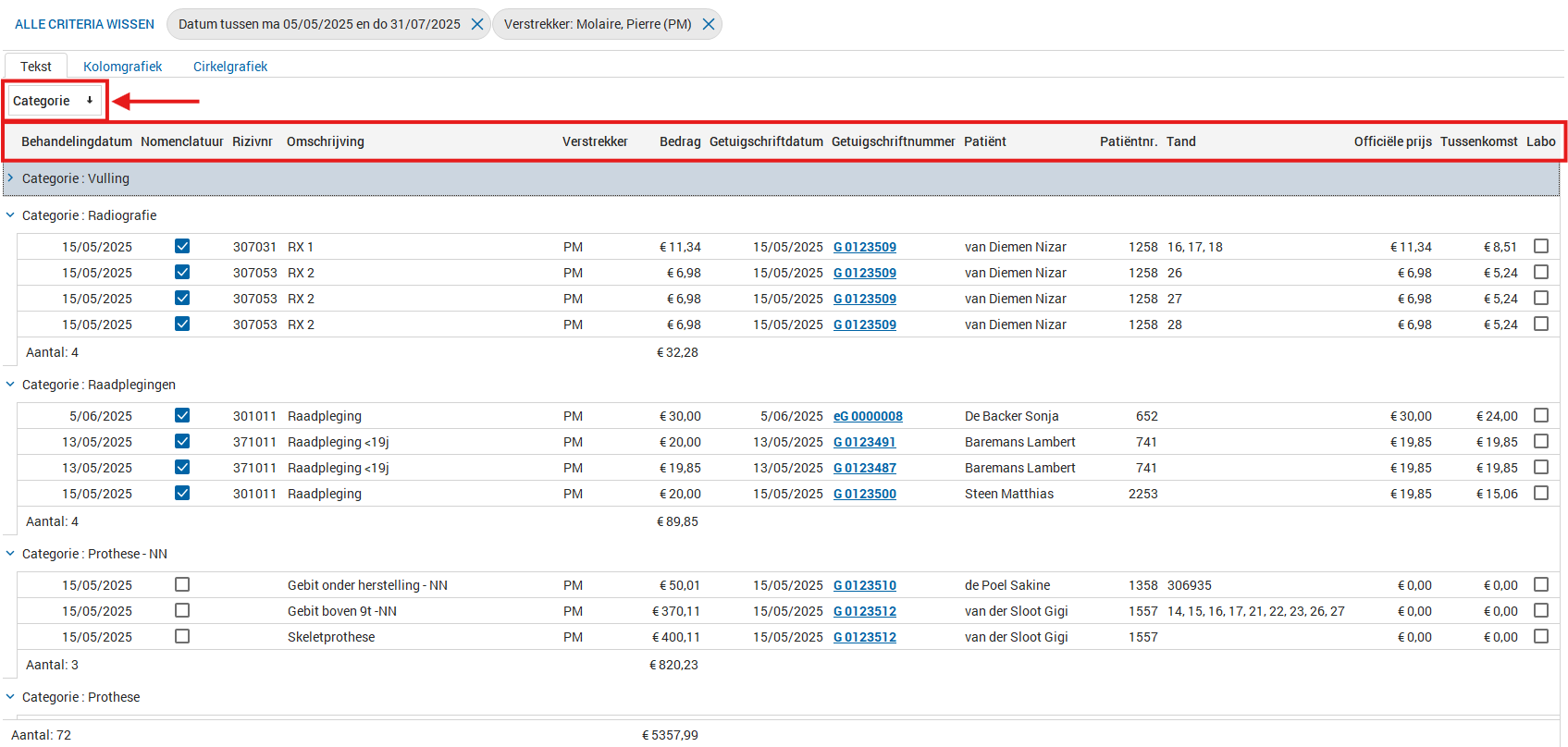Open getuigschrift link eG 0000008
1568x747 pixels.
pos(868,416)
